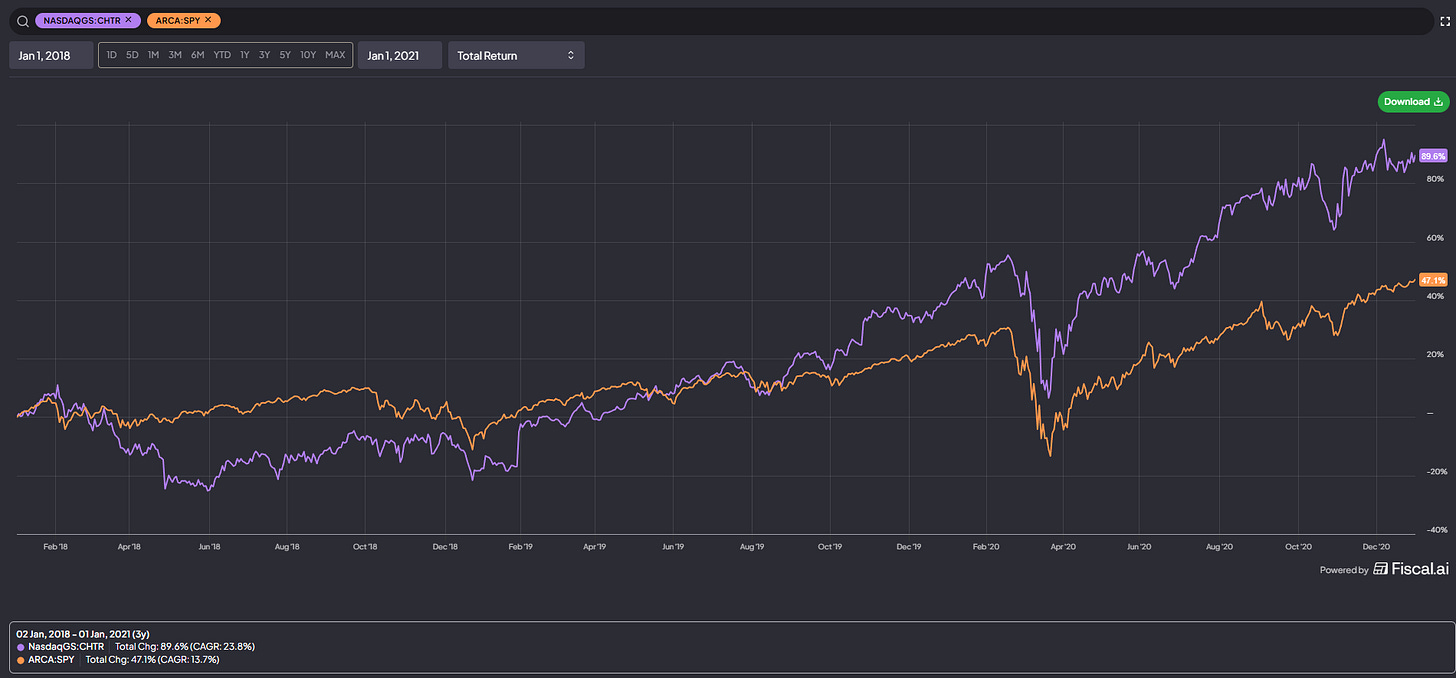Image resolution: width=1456 pixels, height=678 pixels.
Task: Click the Feb '18 axis label
Action: point(55,547)
